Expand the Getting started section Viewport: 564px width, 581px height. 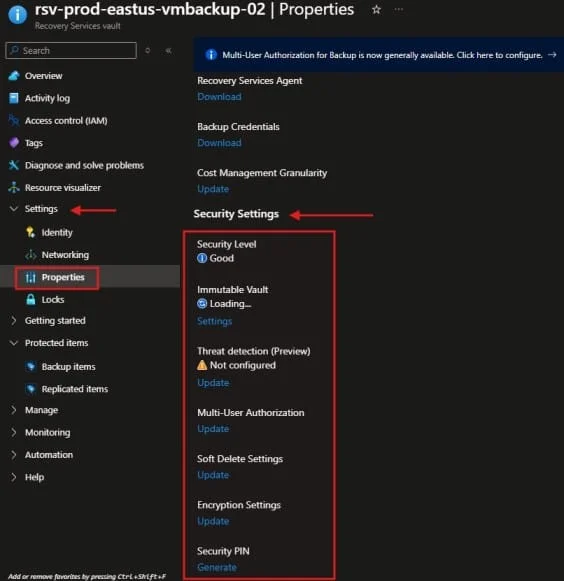point(14,321)
